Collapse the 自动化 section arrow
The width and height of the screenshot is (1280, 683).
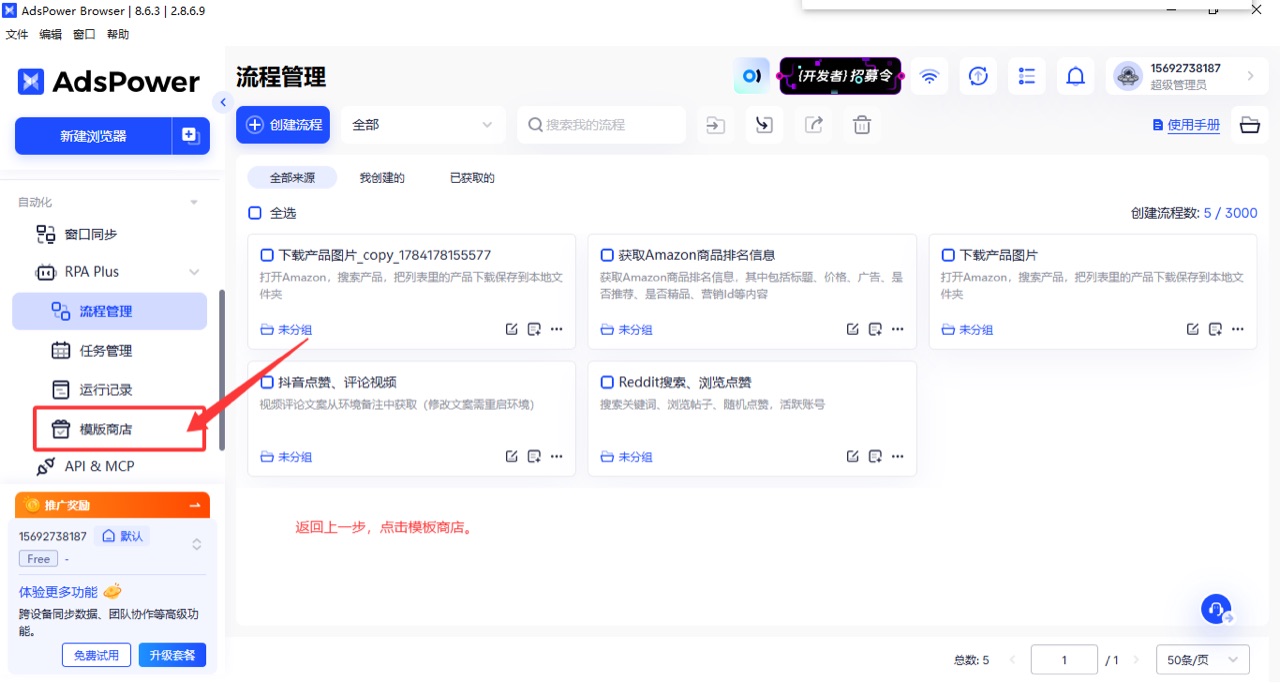pos(194,202)
